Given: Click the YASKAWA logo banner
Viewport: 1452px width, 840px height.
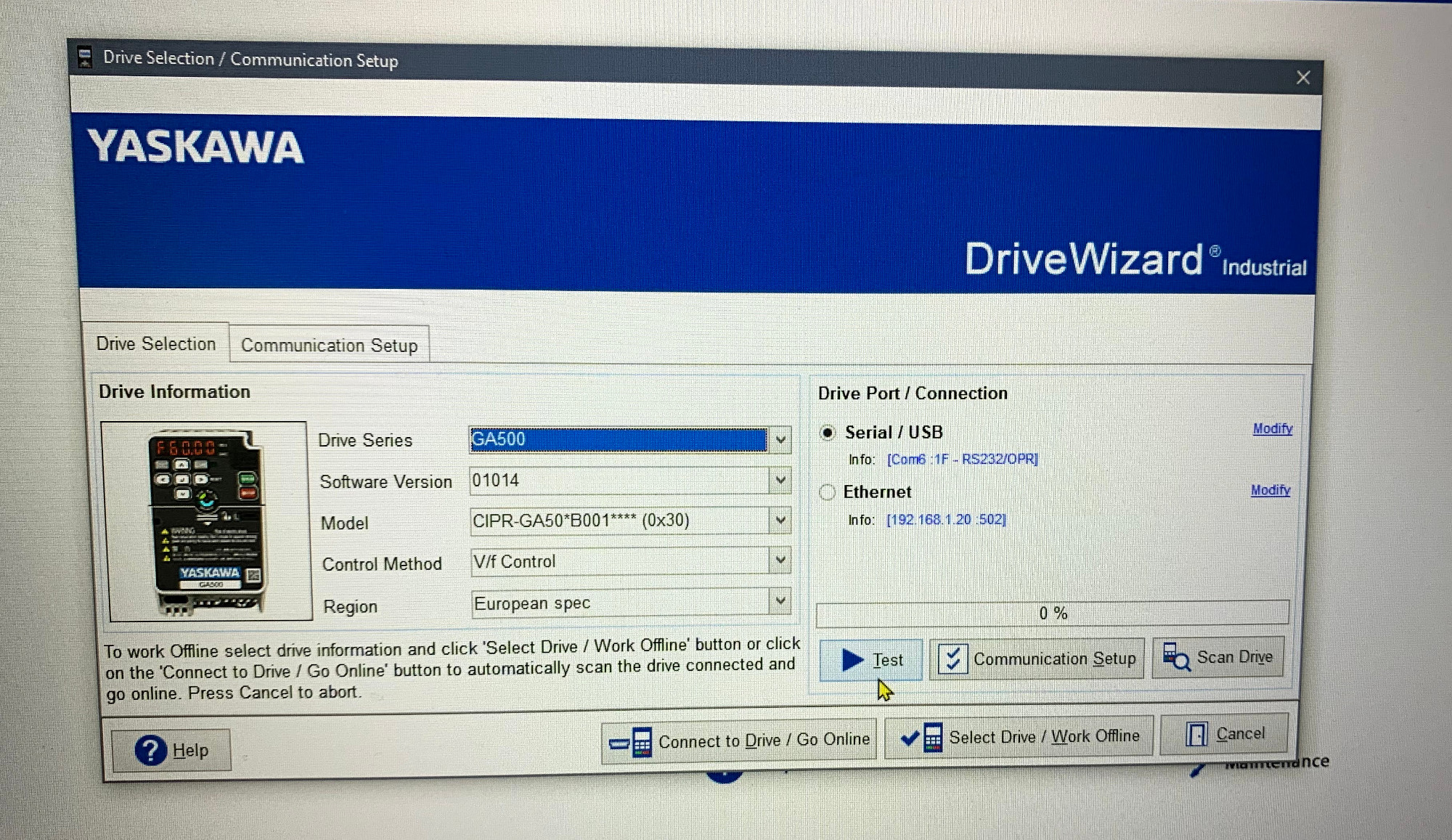Looking at the screenshot, I should [196, 146].
